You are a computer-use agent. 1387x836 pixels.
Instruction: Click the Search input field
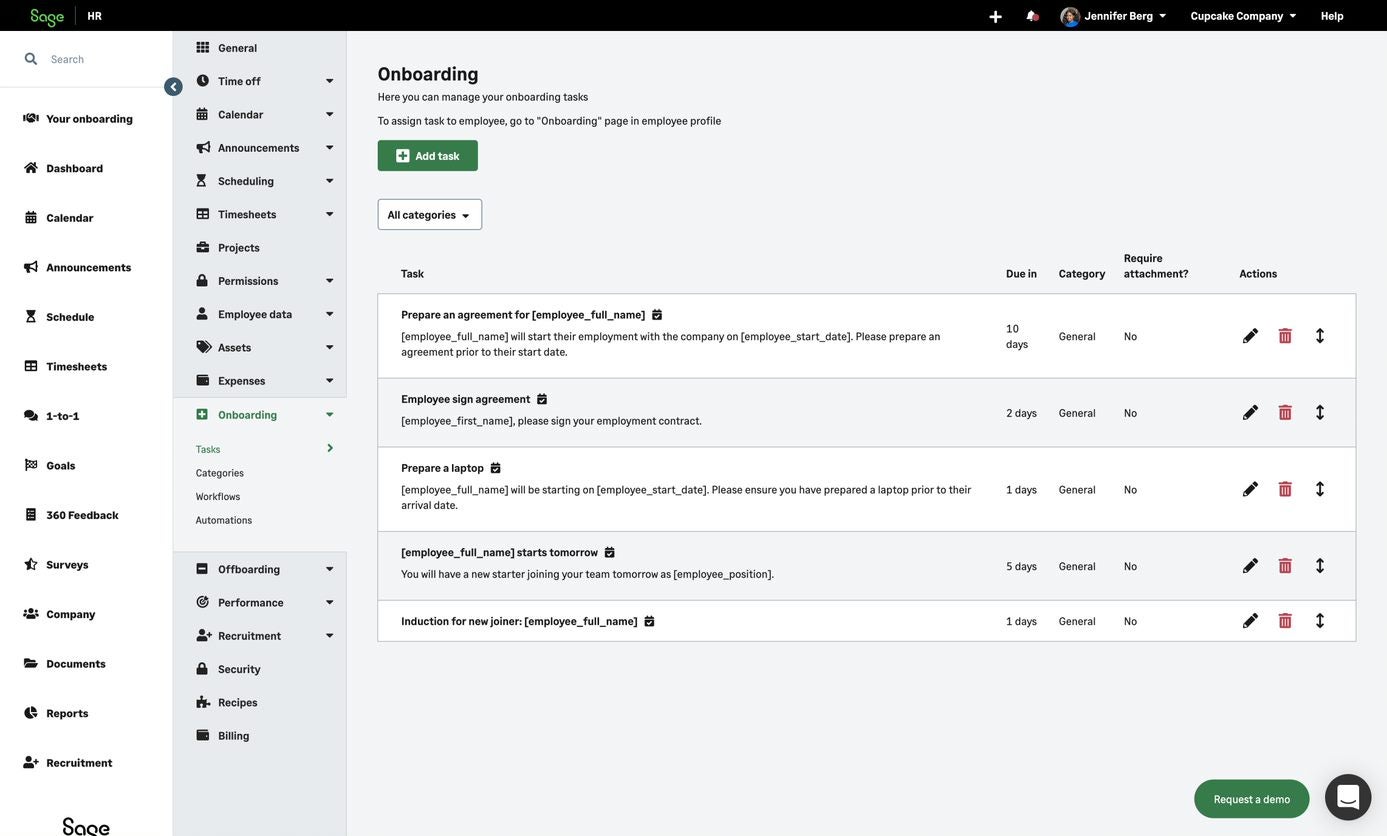100,59
